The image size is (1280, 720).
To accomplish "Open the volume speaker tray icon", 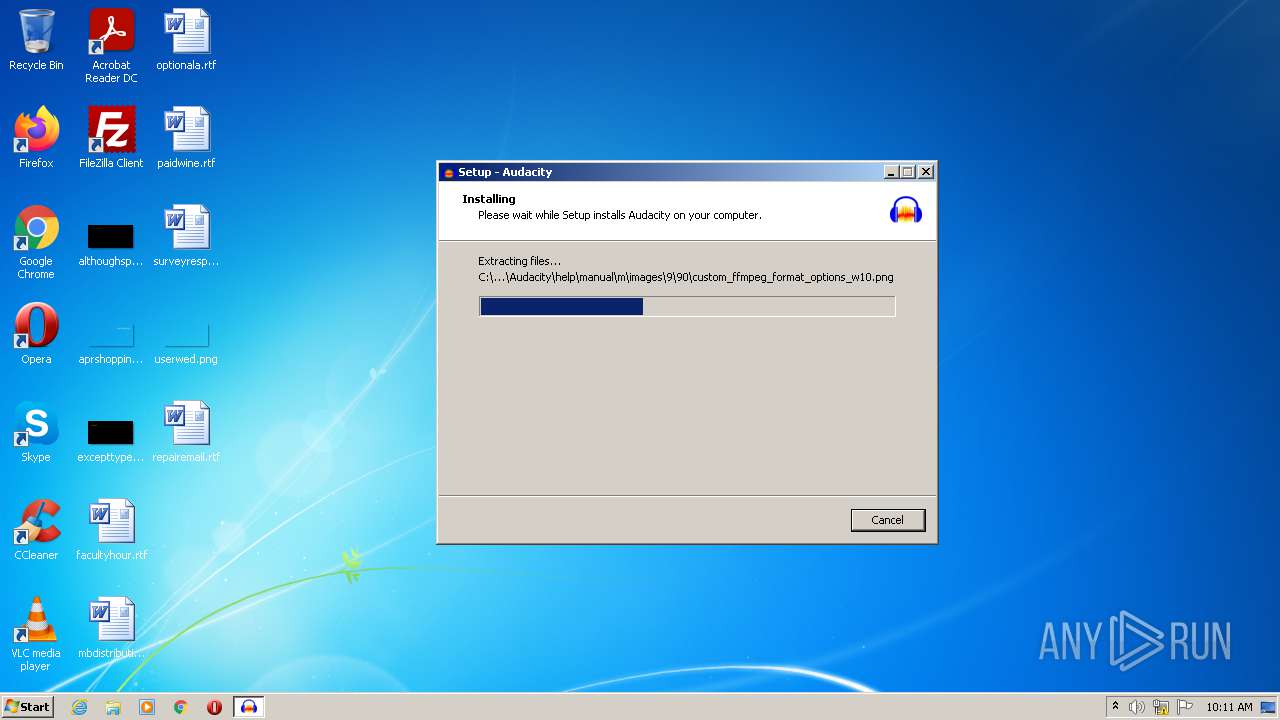I will pos(1137,707).
